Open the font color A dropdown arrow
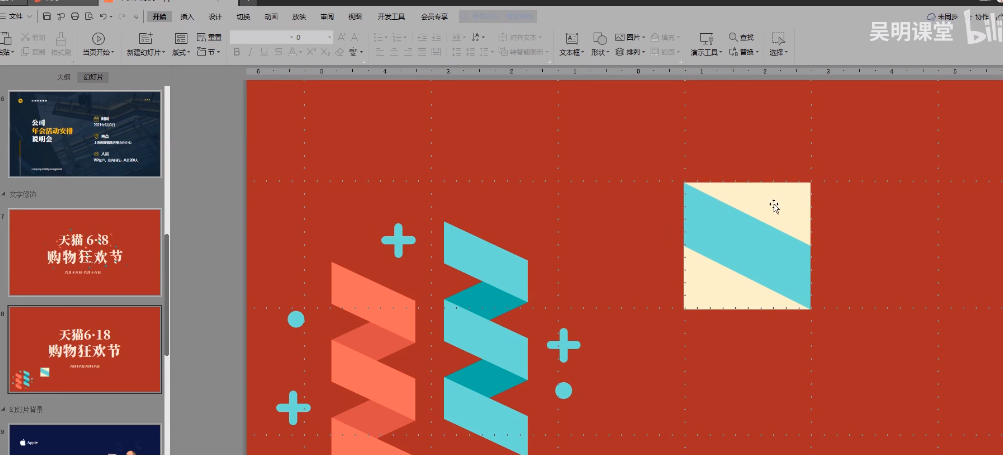Viewport: 1003px width, 455px height. tap(300, 52)
